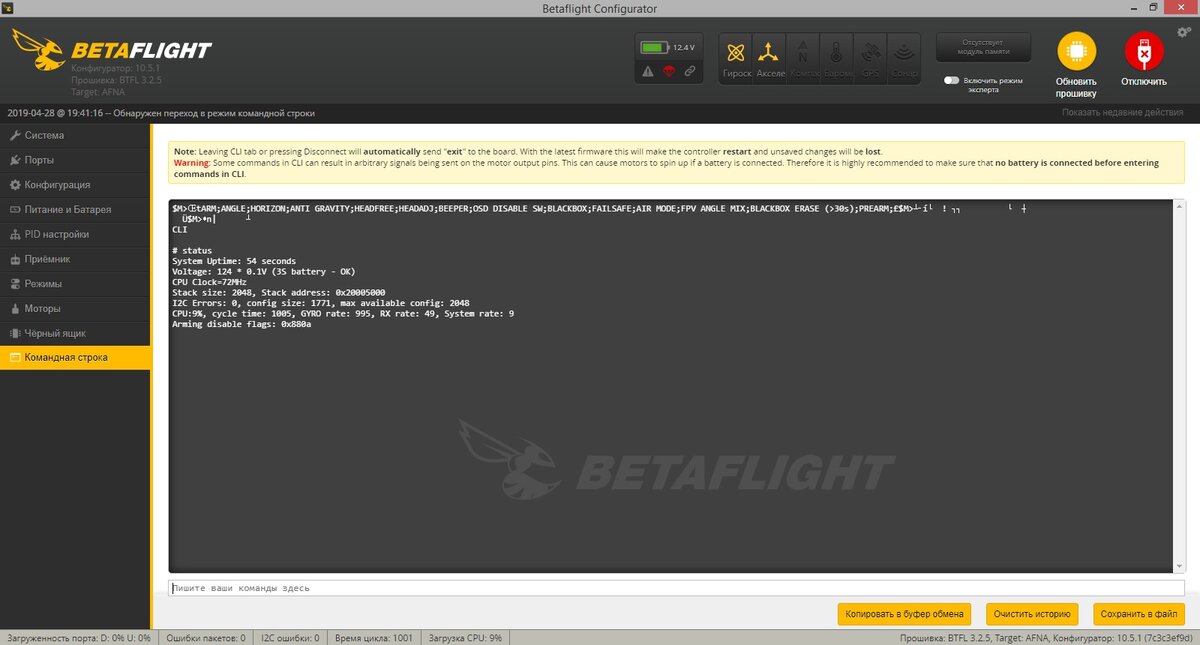The image size is (1200, 645).
Task: Click the icon beside Режимы
Action: coord(15,284)
